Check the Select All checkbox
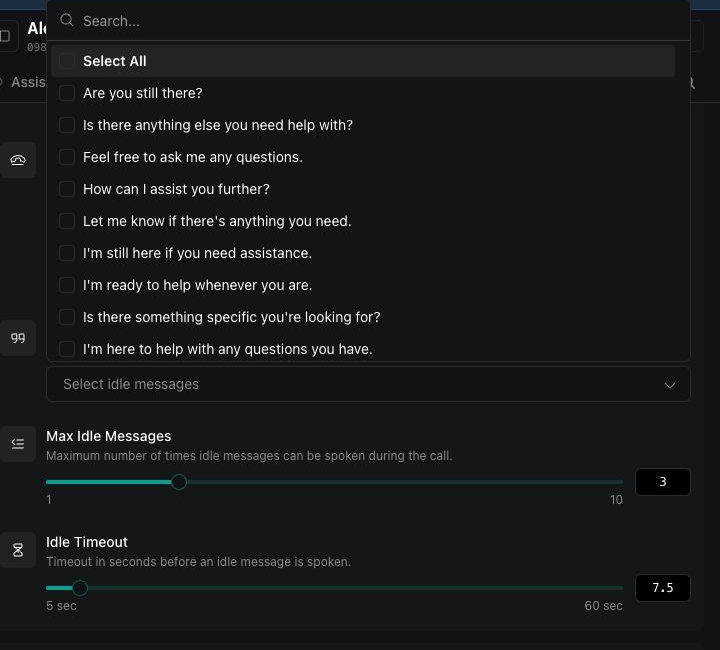 coord(67,61)
